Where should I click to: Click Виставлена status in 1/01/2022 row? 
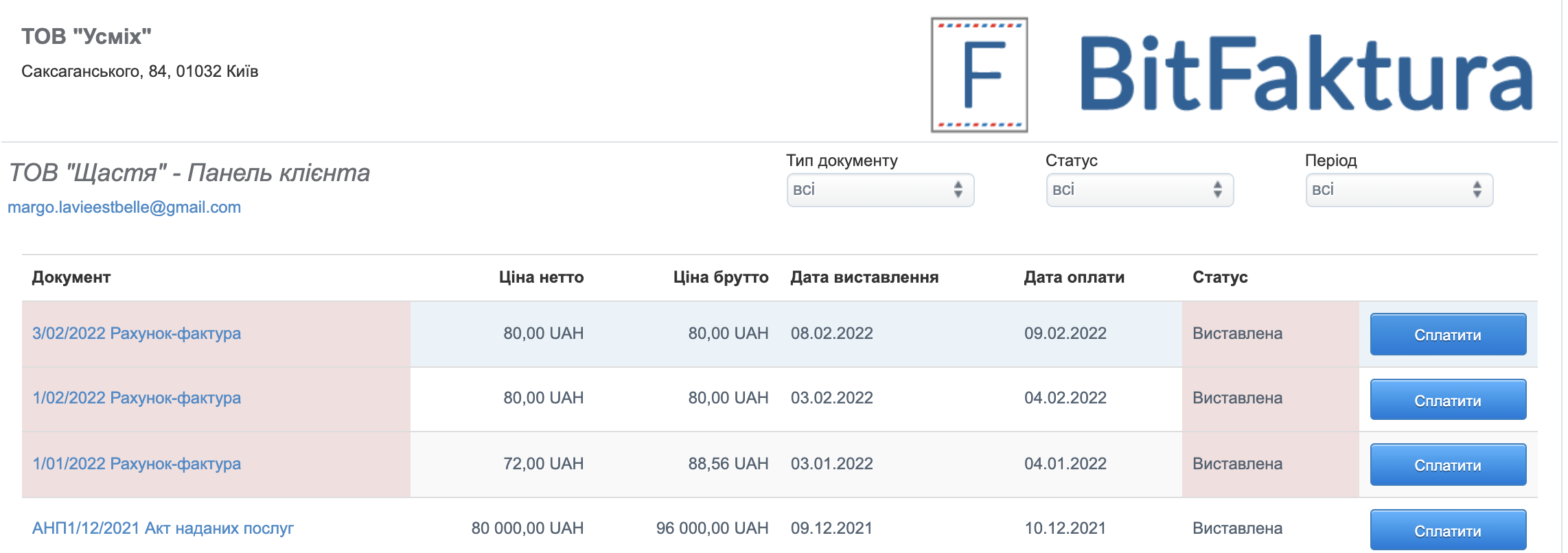coord(1237,464)
